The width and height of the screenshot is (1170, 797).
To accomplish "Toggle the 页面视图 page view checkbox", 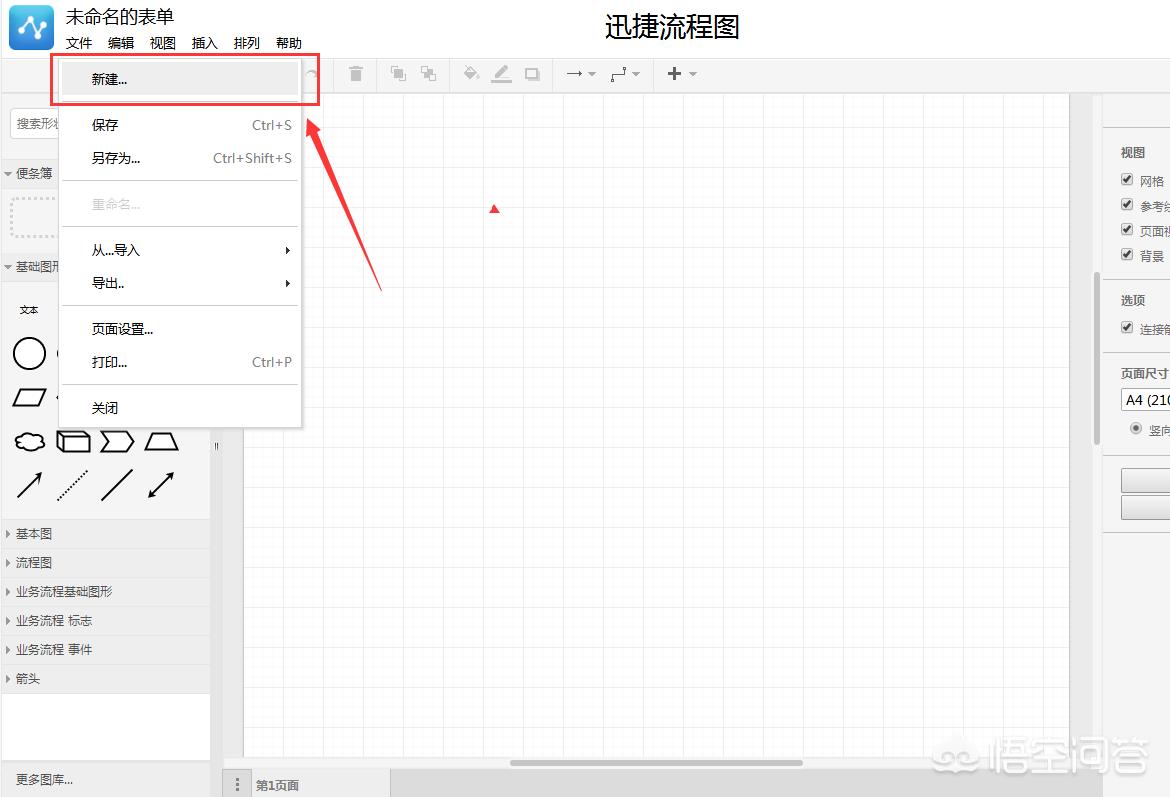I will (x=1127, y=229).
